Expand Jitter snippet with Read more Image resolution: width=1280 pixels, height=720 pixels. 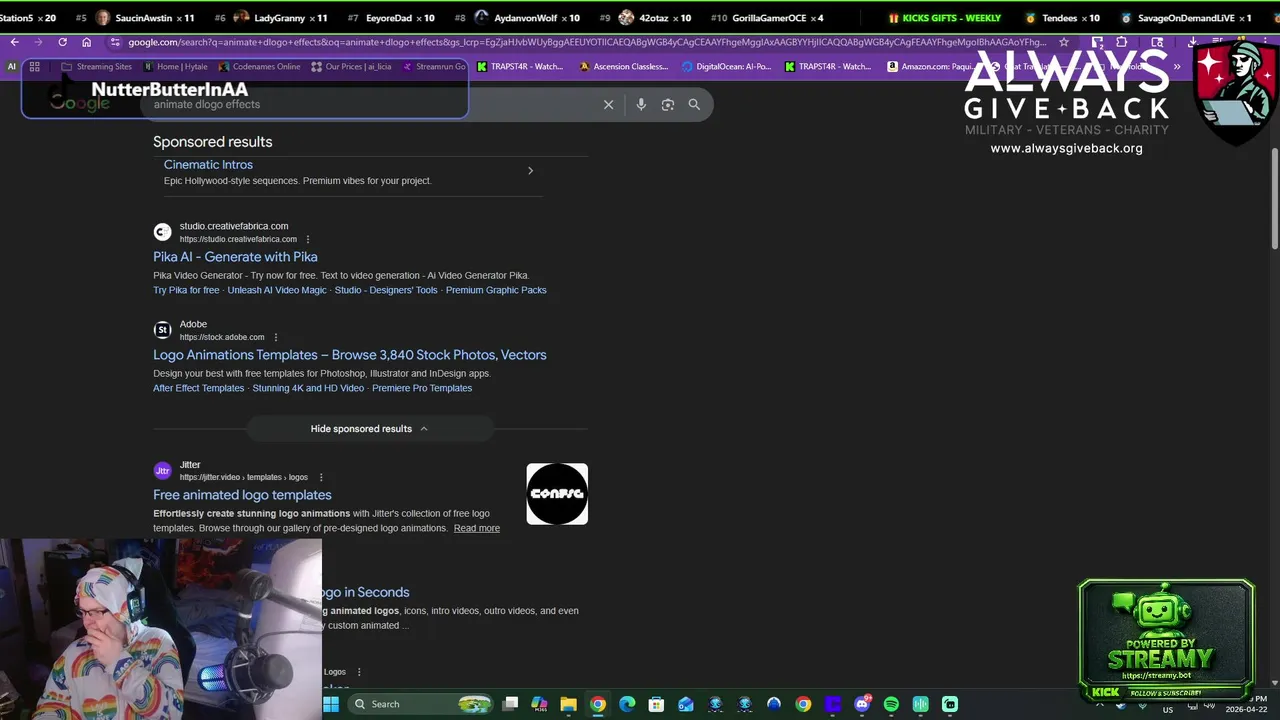click(477, 528)
